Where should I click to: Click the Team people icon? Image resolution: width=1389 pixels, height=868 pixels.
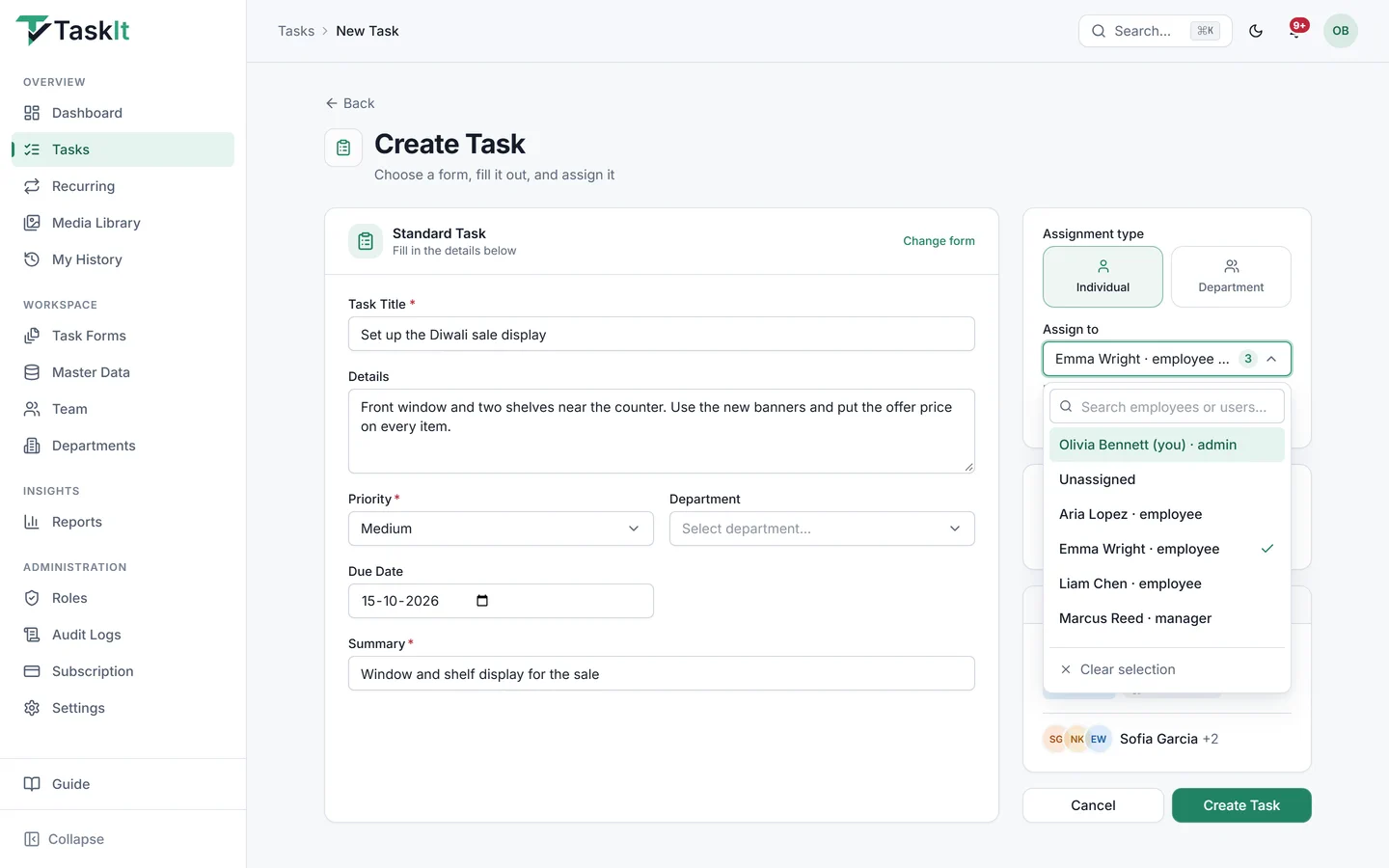click(32, 409)
